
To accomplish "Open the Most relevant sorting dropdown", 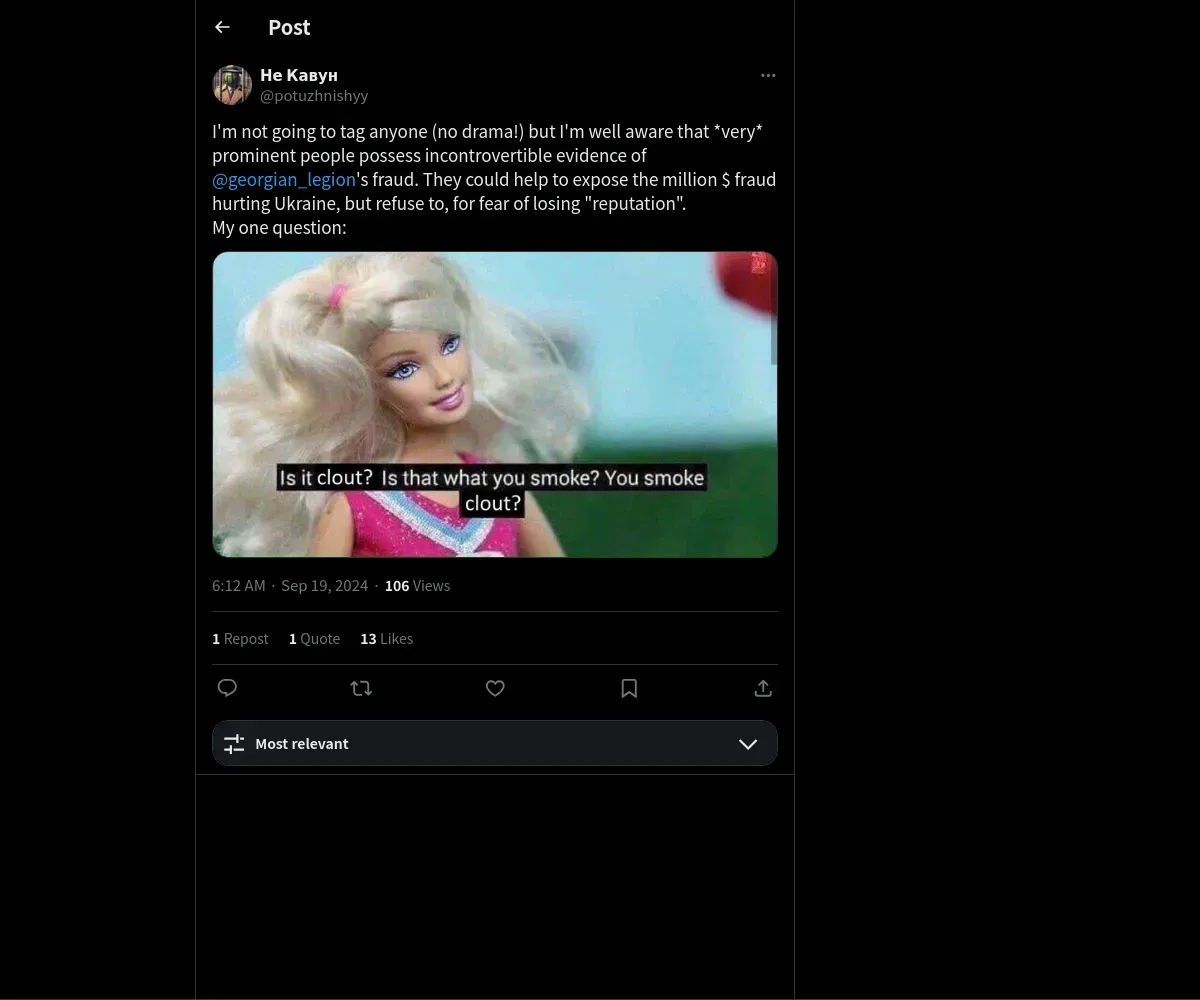I will 495,743.
